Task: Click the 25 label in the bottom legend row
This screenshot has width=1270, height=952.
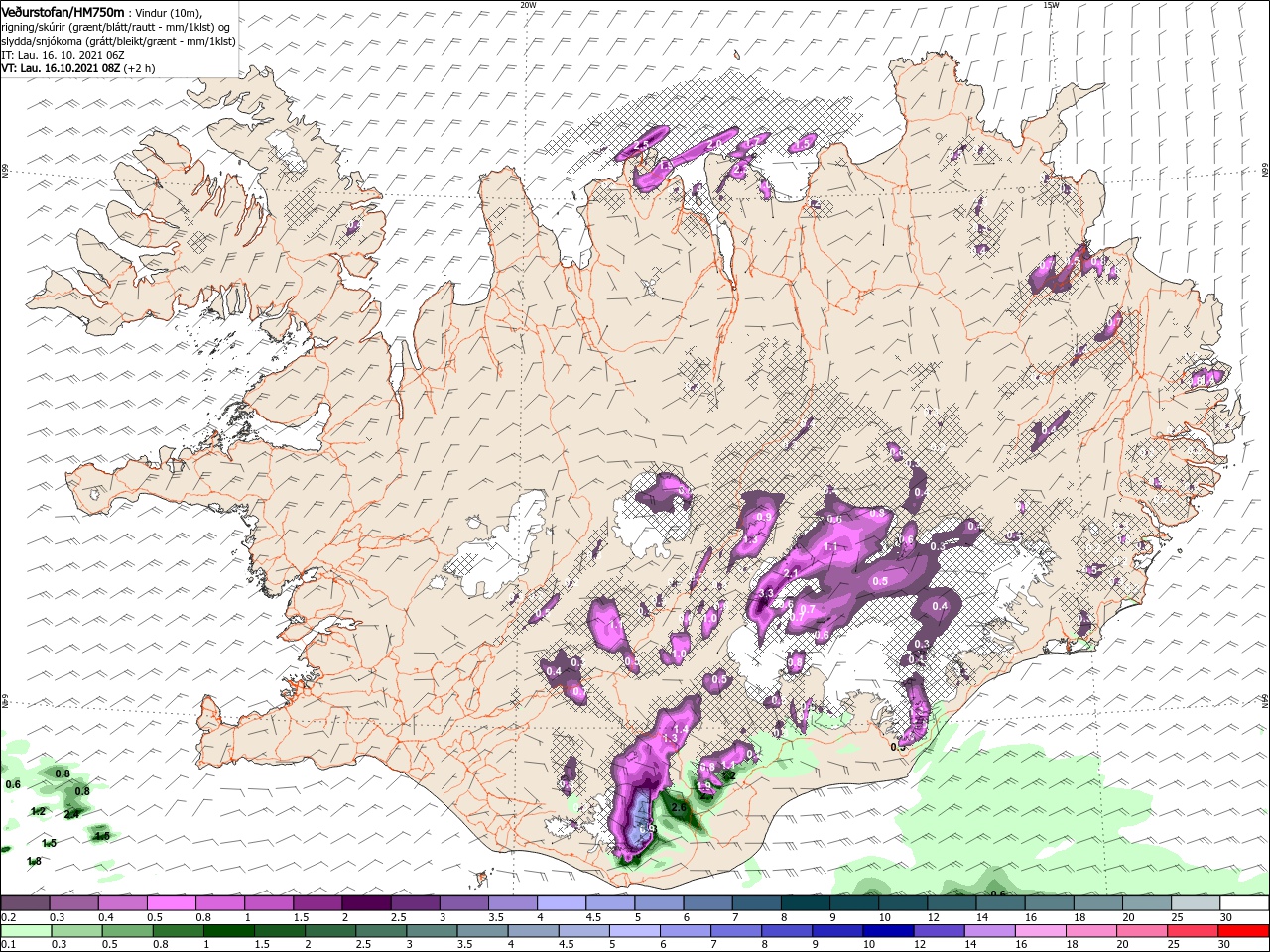Action: [x=1176, y=944]
